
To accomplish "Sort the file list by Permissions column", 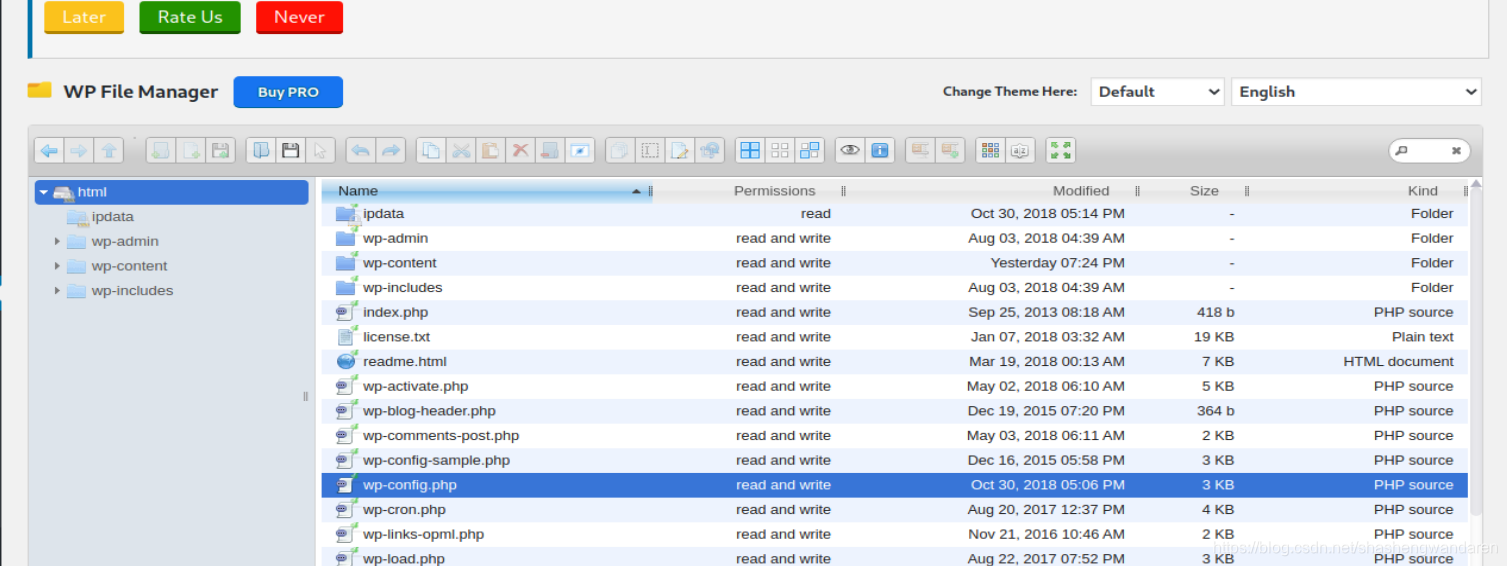I will pos(774,191).
